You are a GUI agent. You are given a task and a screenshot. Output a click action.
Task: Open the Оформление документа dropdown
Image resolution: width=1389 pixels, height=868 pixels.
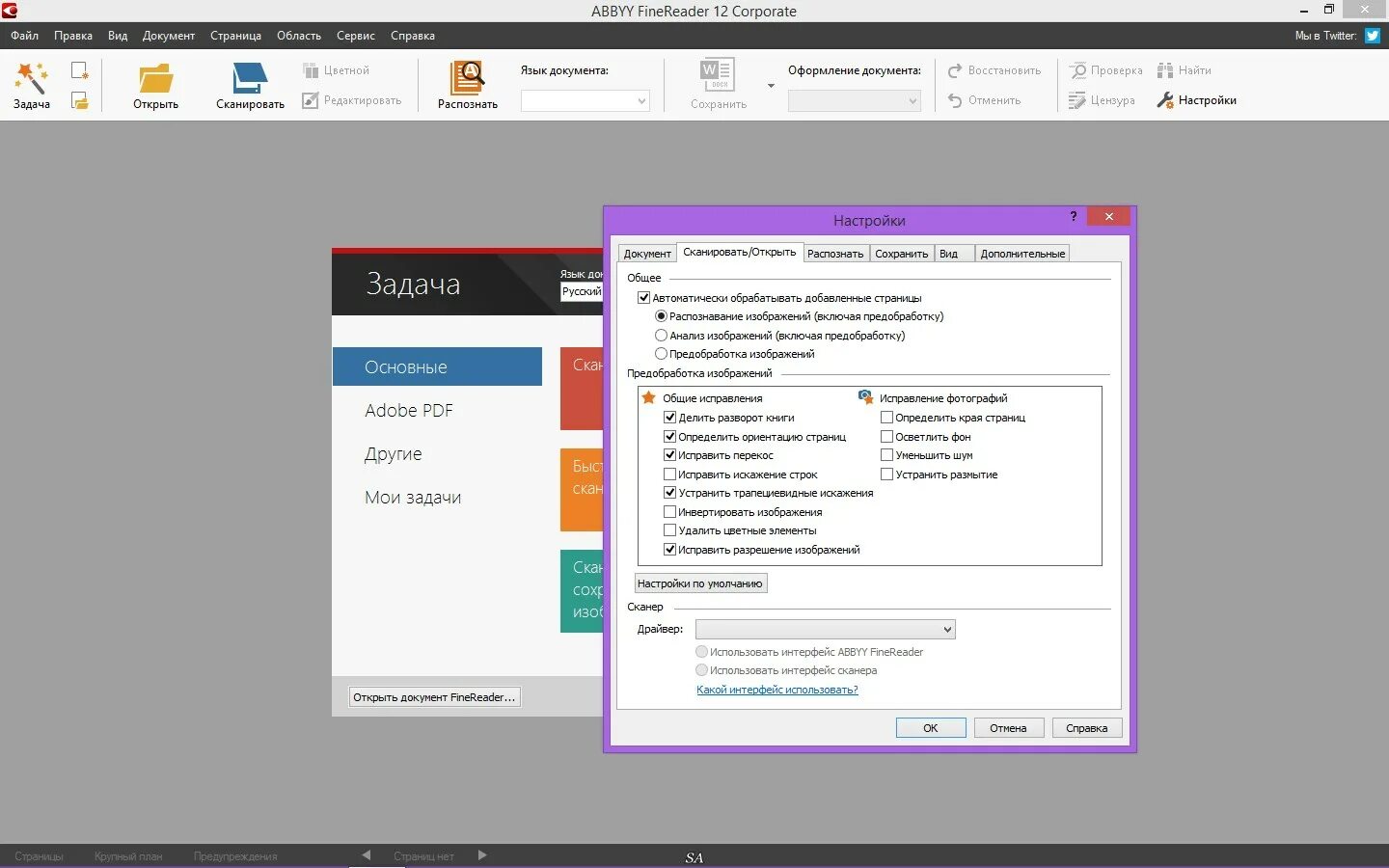point(855,100)
